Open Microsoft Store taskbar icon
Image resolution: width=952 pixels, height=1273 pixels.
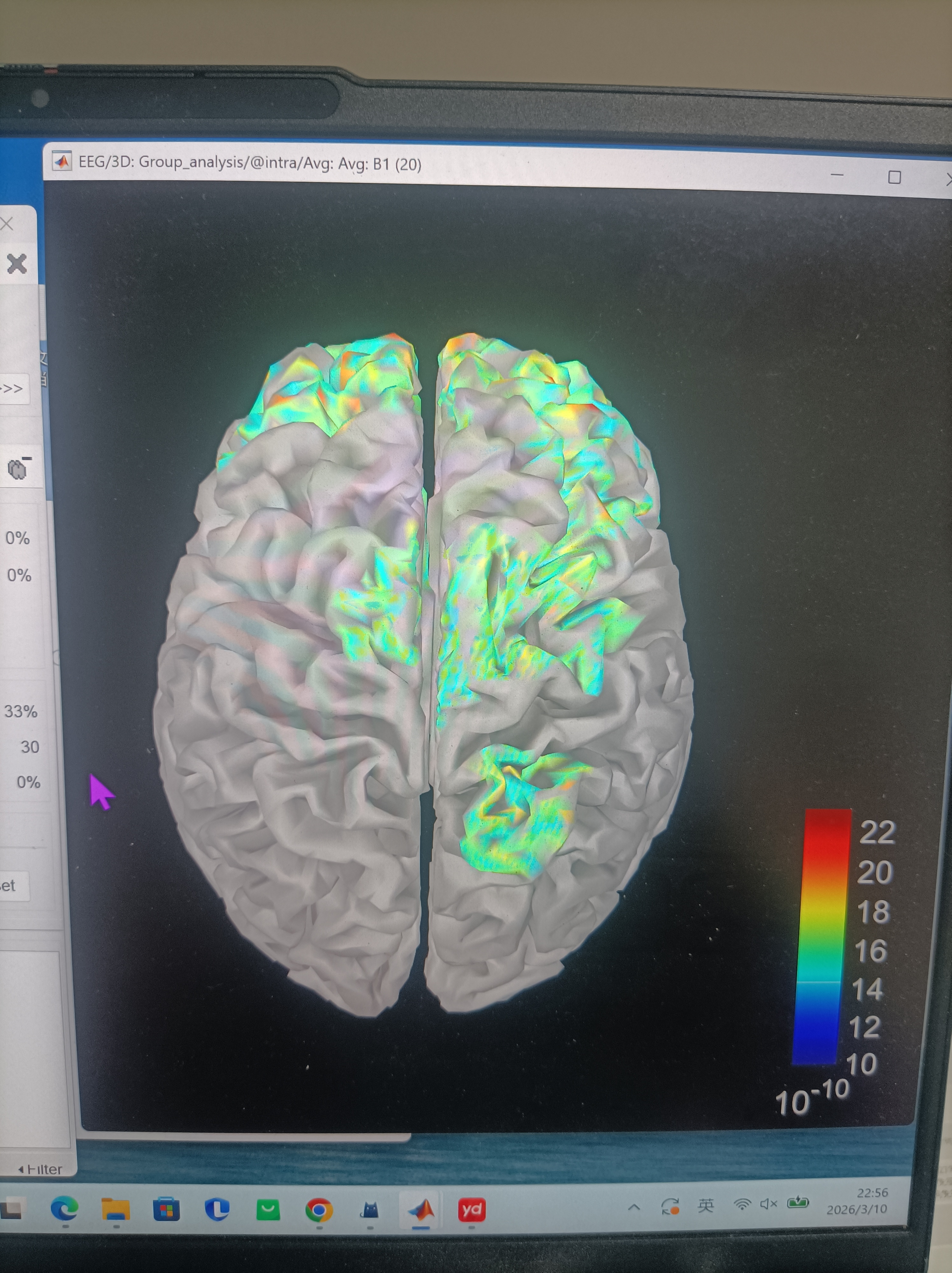[x=166, y=1210]
